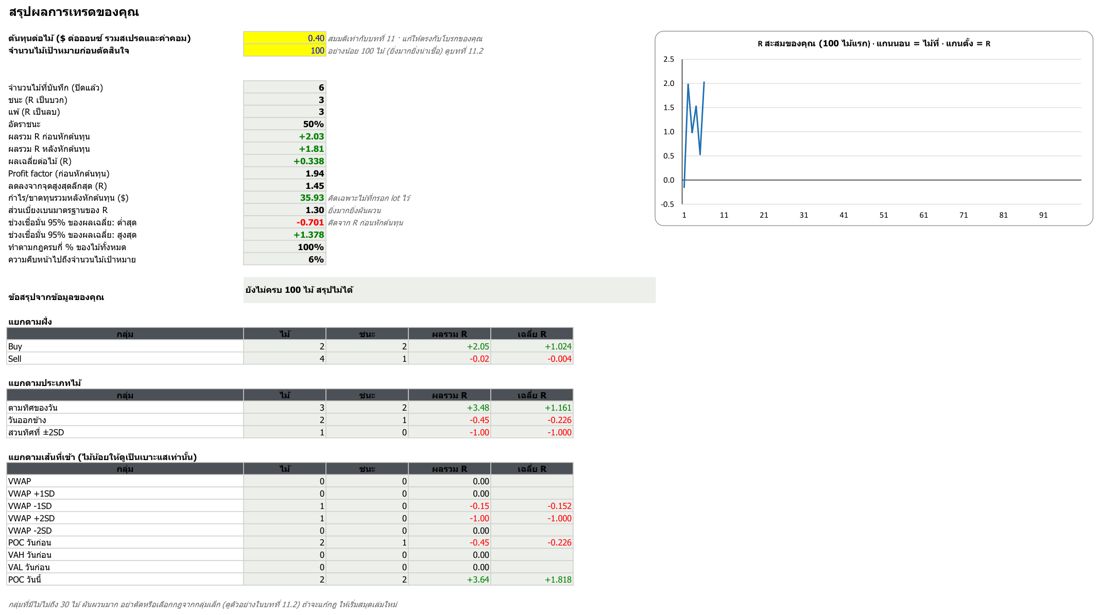1100x615 pixels.
Task: Click the average per trade value +0.338
Action: 284,161
